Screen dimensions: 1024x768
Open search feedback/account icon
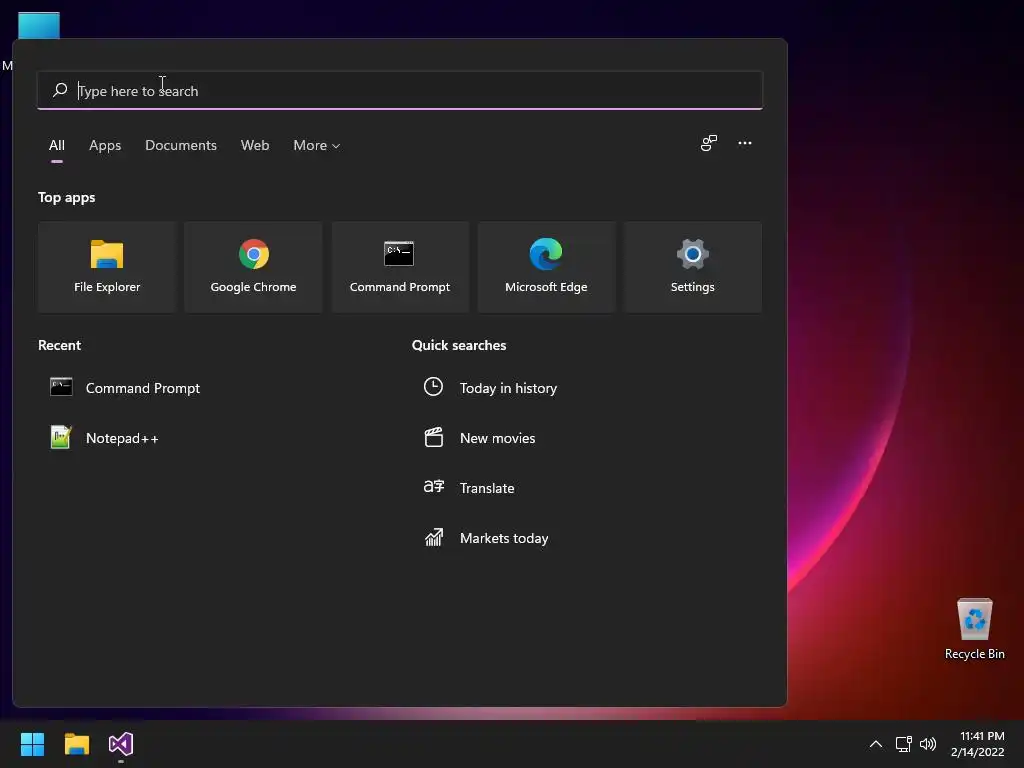pos(709,143)
